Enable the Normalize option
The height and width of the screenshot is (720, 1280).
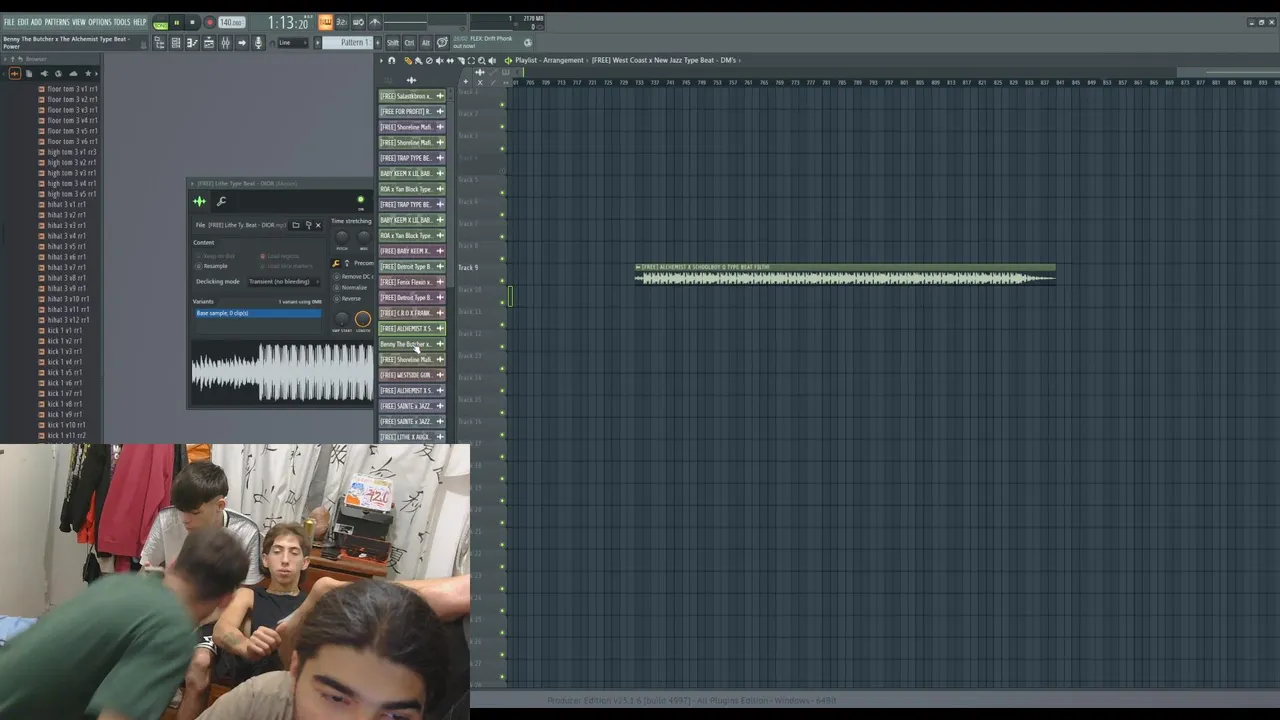pyautogui.click(x=352, y=288)
